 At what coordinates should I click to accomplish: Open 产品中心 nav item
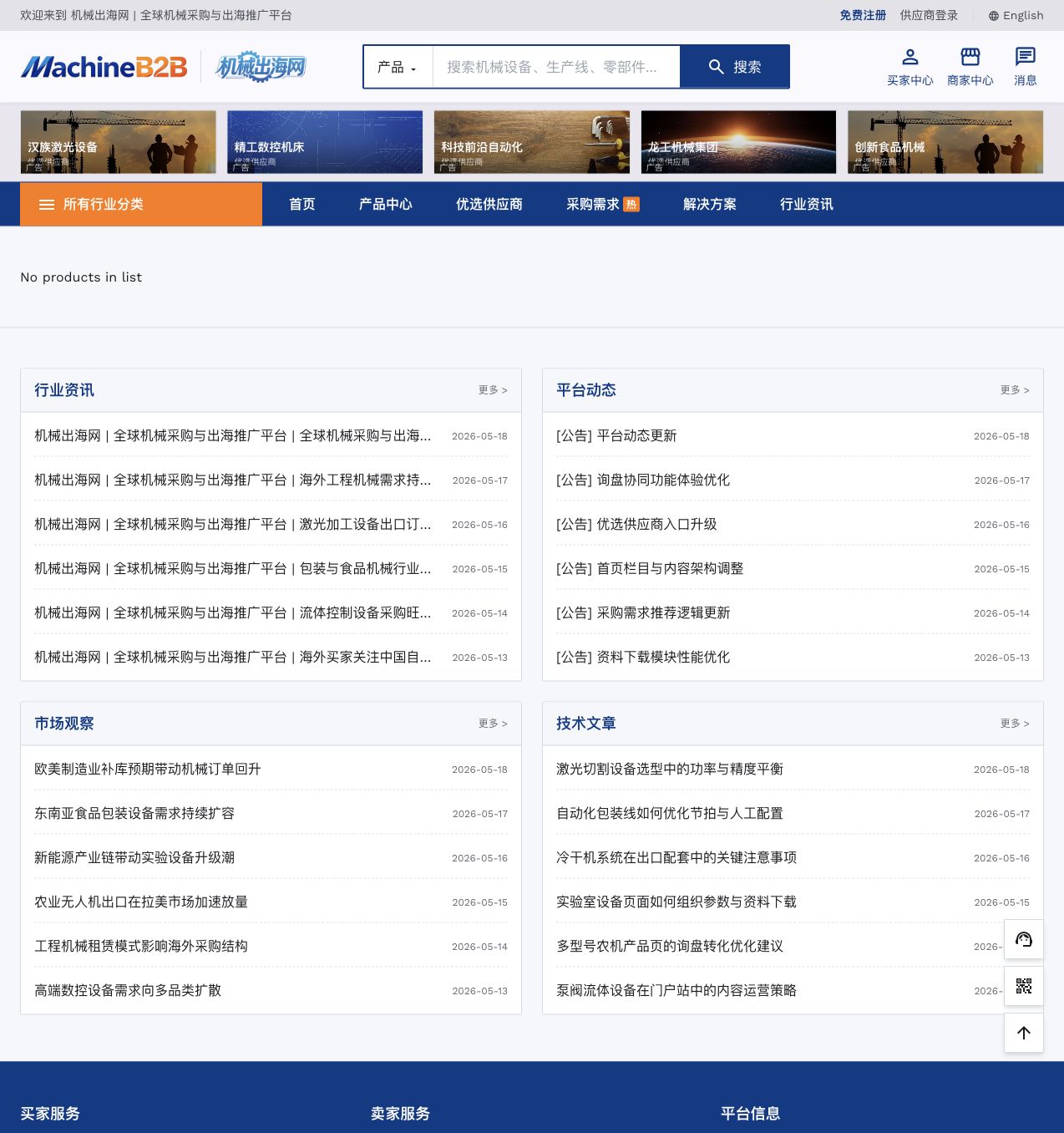pyautogui.click(x=386, y=205)
